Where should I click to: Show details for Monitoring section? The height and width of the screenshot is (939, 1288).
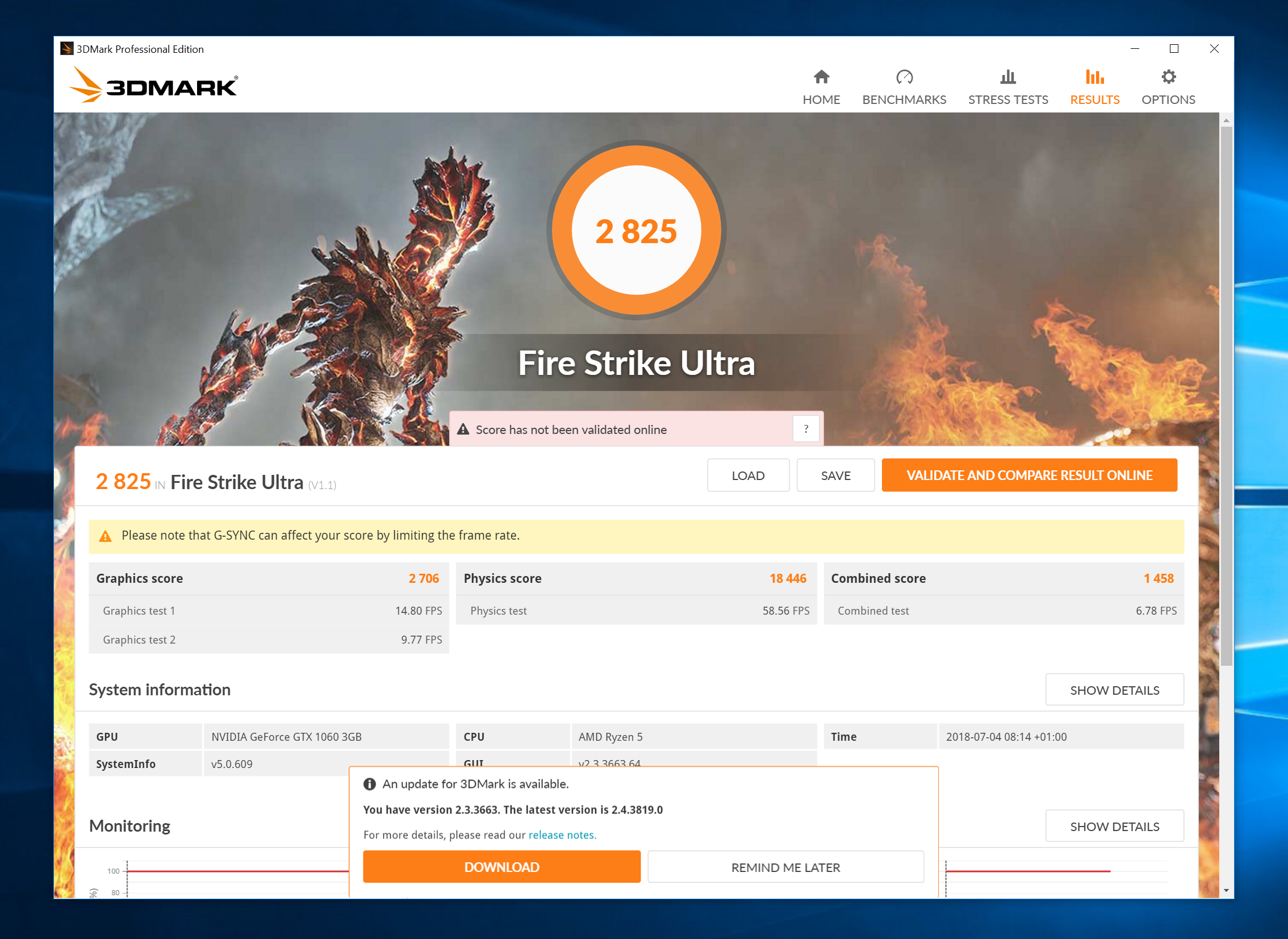[x=1114, y=826]
